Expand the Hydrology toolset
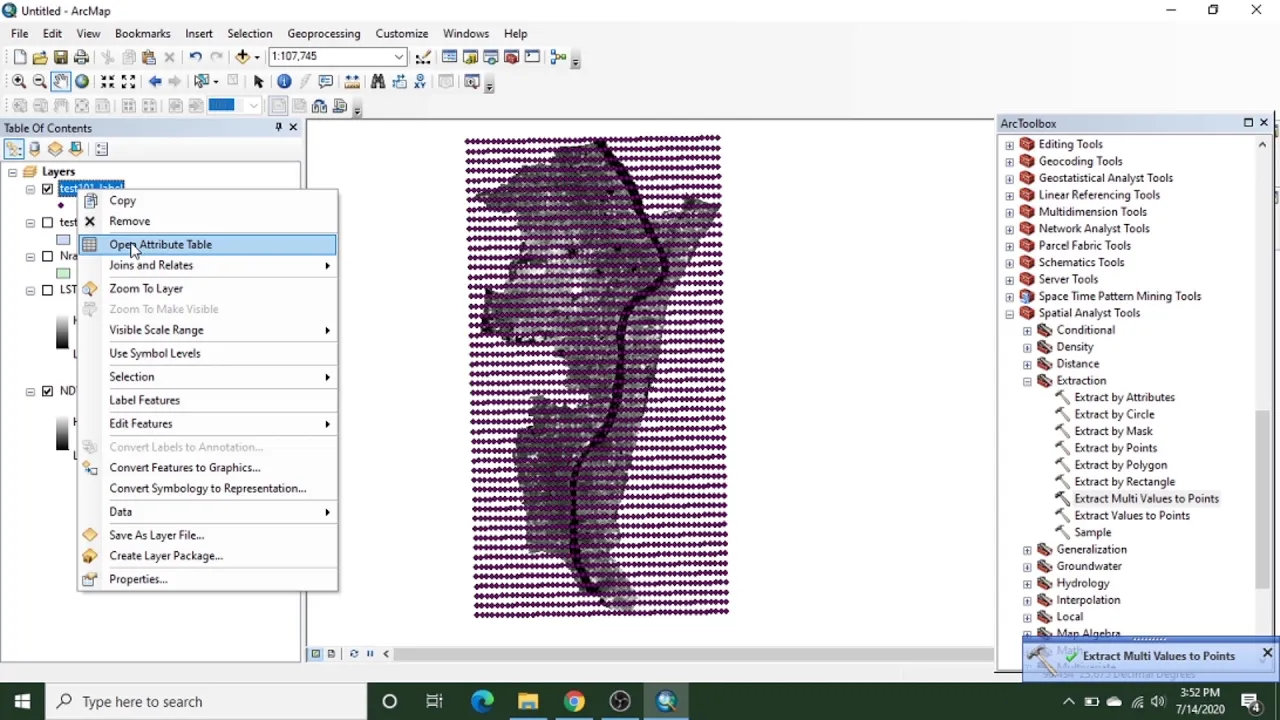 click(1027, 584)
